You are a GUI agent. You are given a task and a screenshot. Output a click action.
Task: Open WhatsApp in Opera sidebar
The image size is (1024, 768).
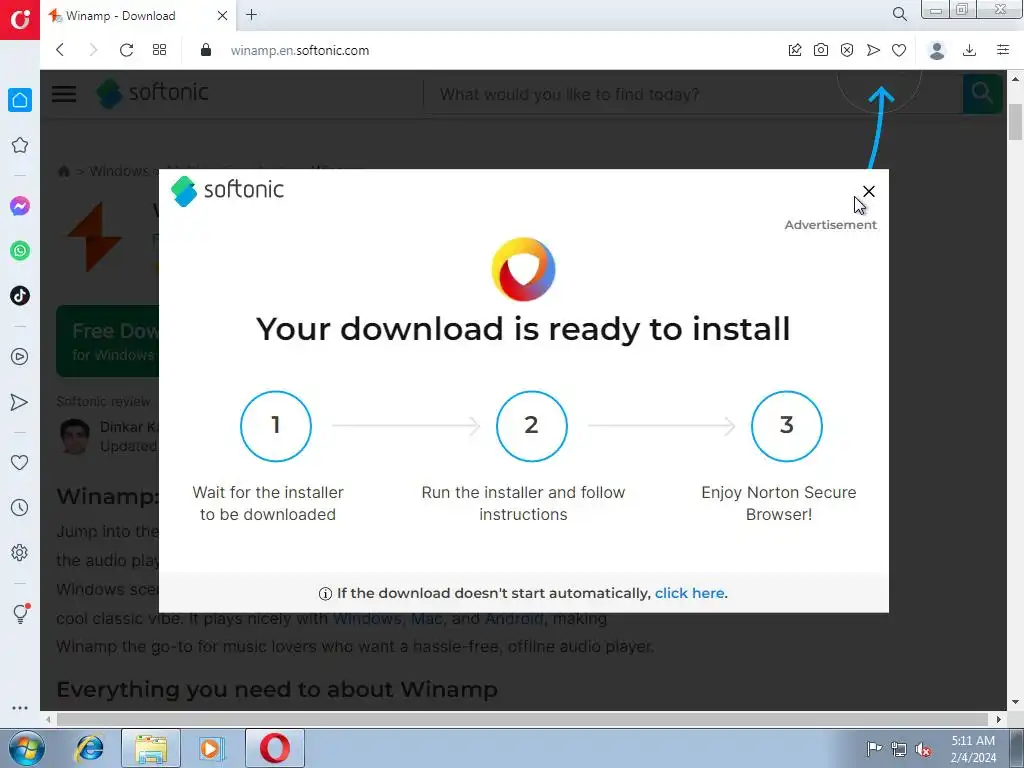20,251
